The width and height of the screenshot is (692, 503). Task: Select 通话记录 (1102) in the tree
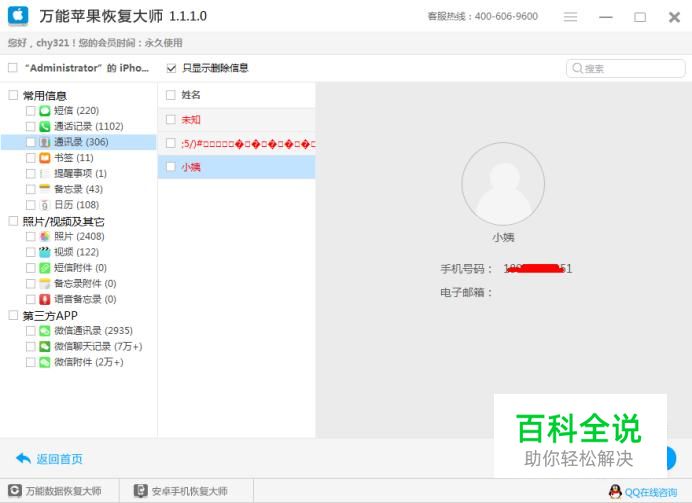point(88,126)
